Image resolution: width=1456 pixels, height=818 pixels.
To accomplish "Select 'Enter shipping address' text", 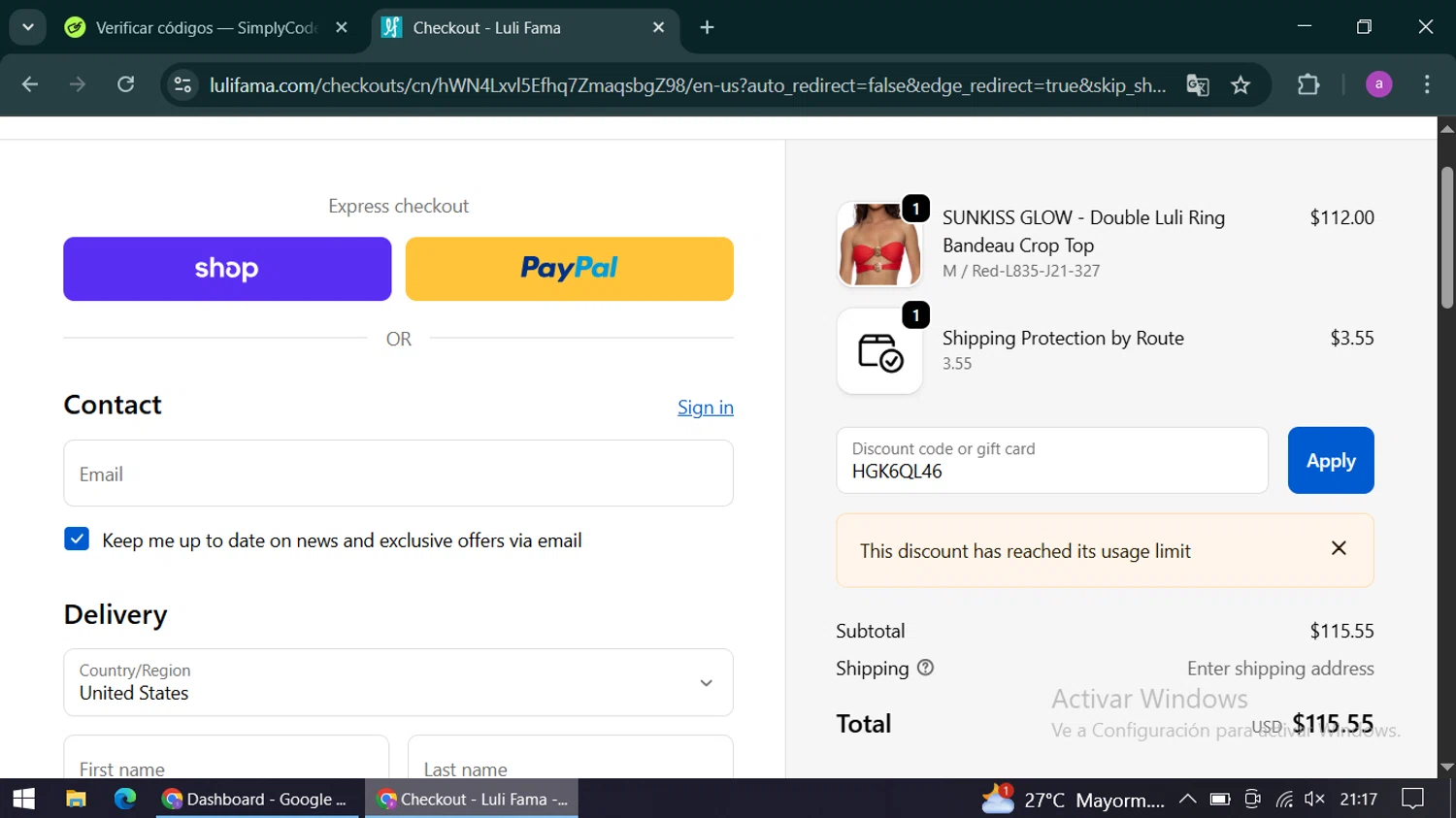I will click(1280, 669).
